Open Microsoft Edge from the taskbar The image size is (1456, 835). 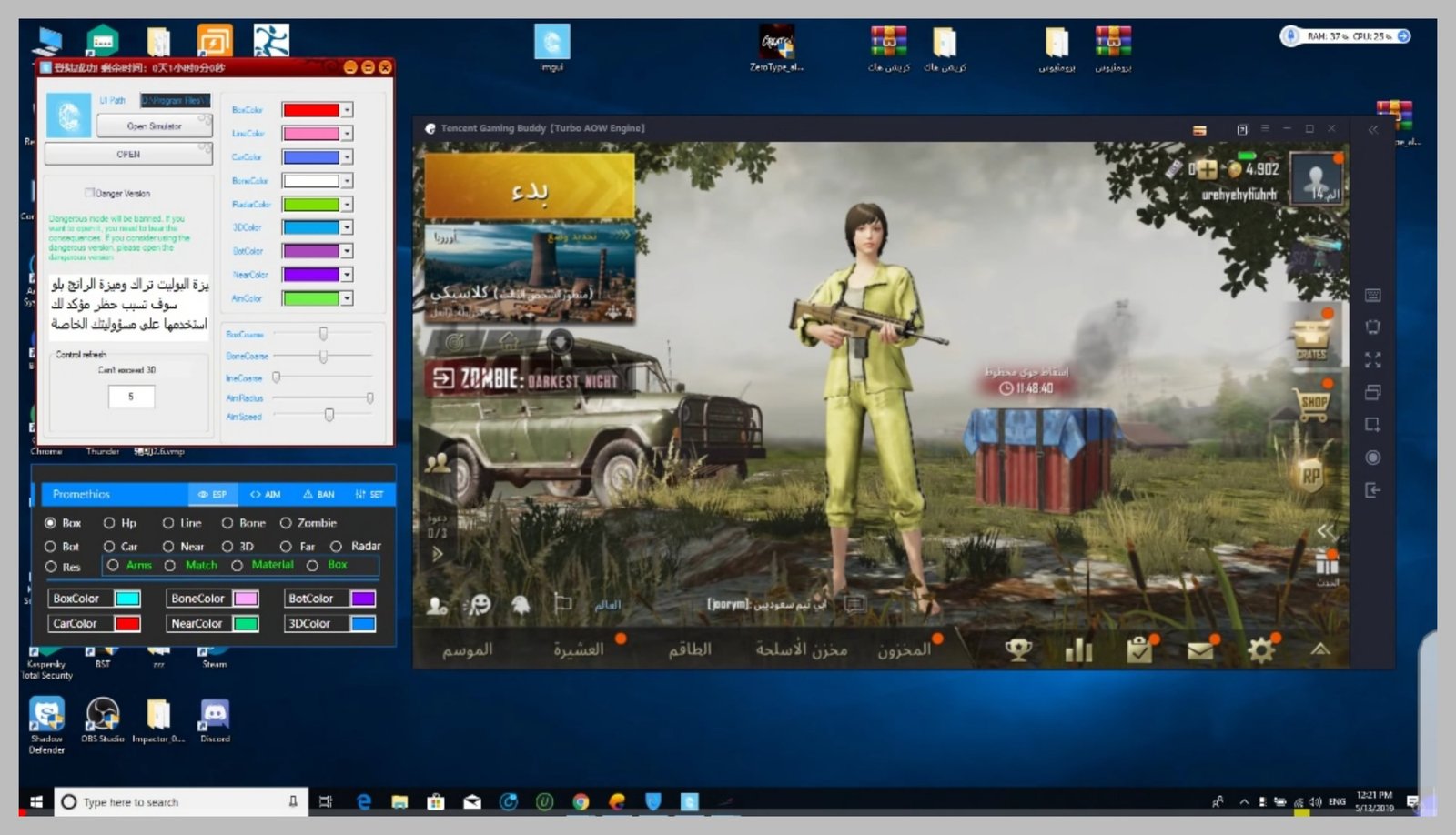364,801
